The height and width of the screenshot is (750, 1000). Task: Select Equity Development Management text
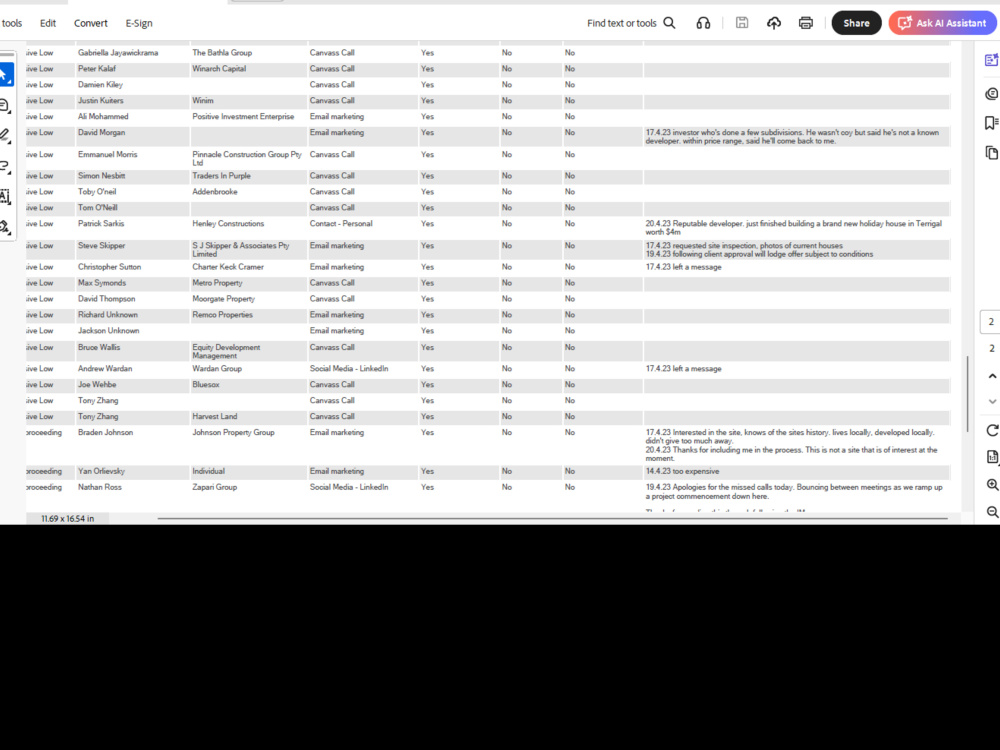(x=226, y=351)
